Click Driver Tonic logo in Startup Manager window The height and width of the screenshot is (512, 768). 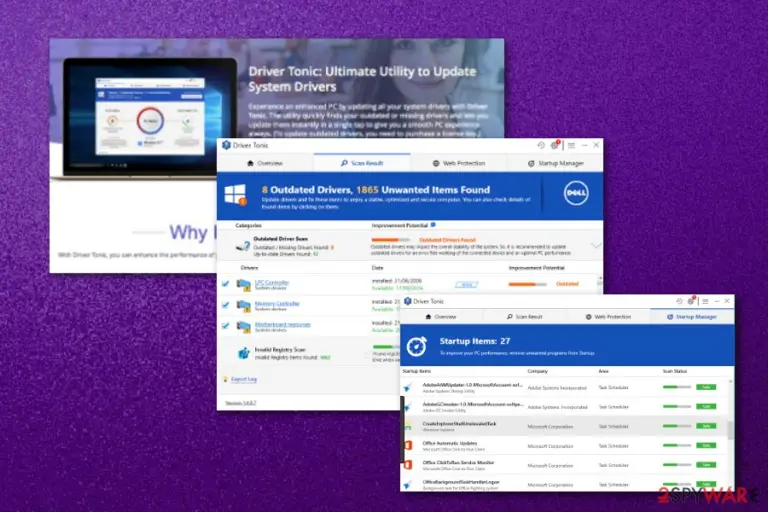pos(407,301)
